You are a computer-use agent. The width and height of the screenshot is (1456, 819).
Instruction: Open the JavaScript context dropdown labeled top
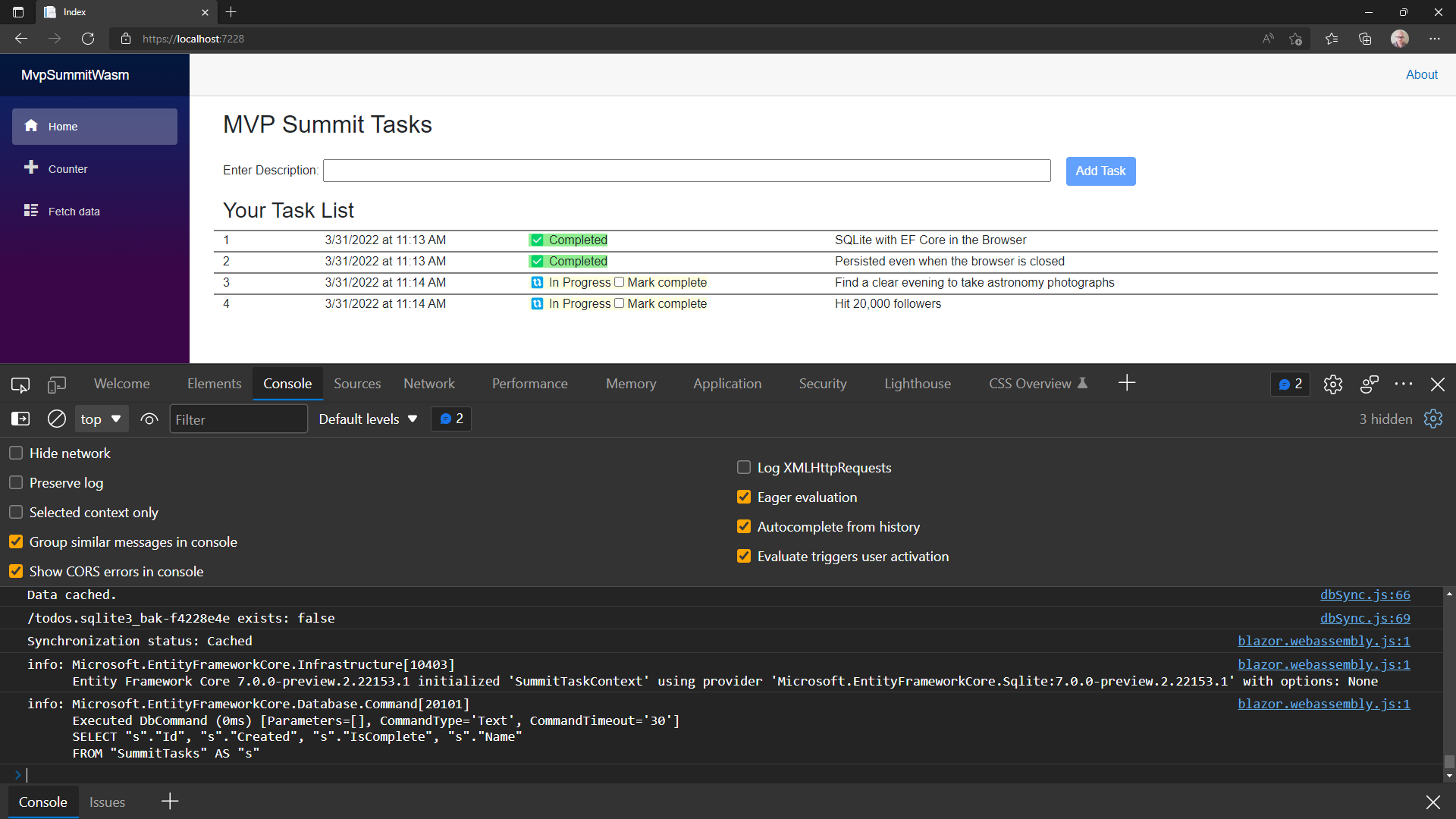[x=101, y=419]
